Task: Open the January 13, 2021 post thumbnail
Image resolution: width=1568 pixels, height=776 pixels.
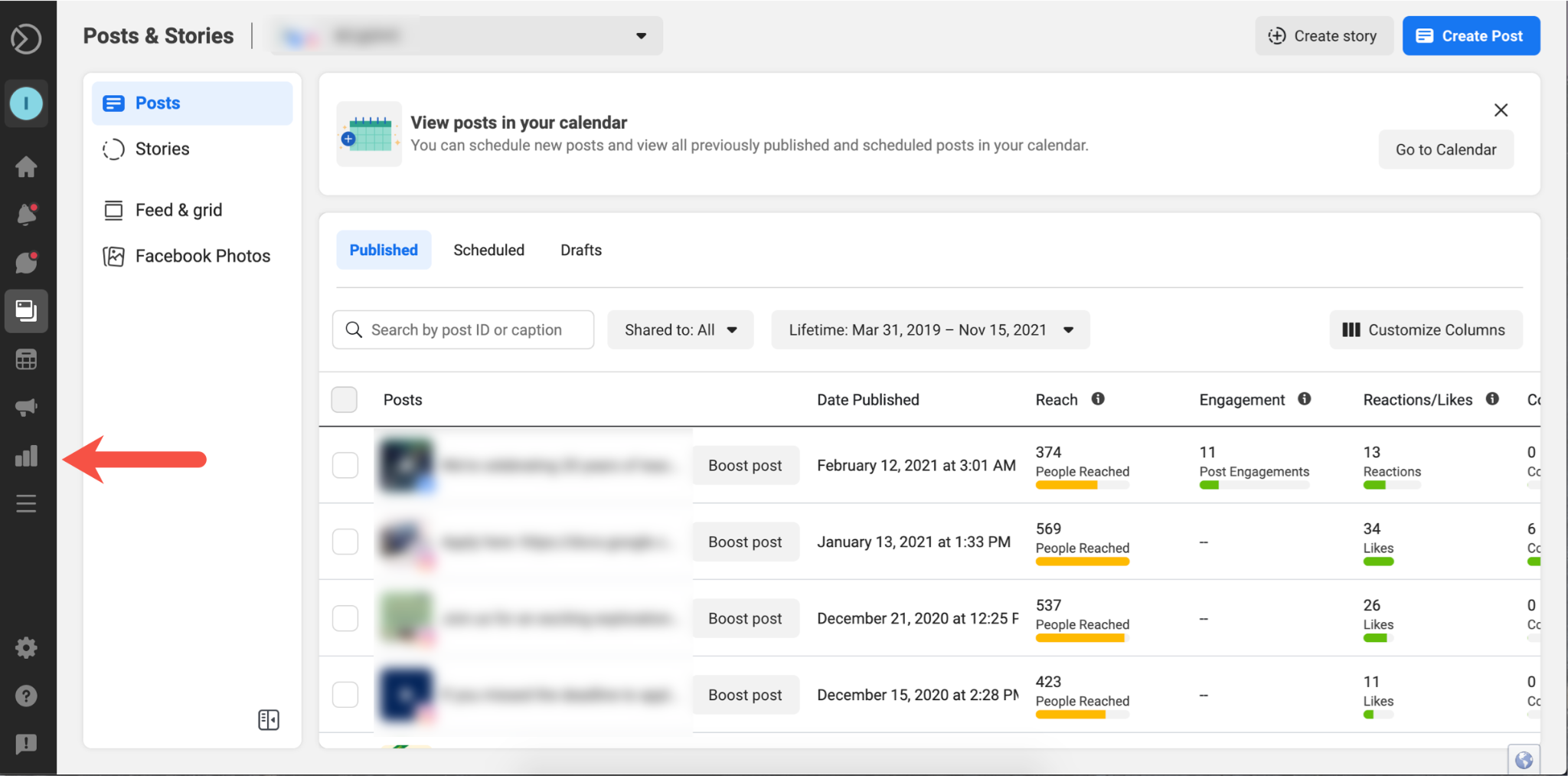Action: point(407,542)
